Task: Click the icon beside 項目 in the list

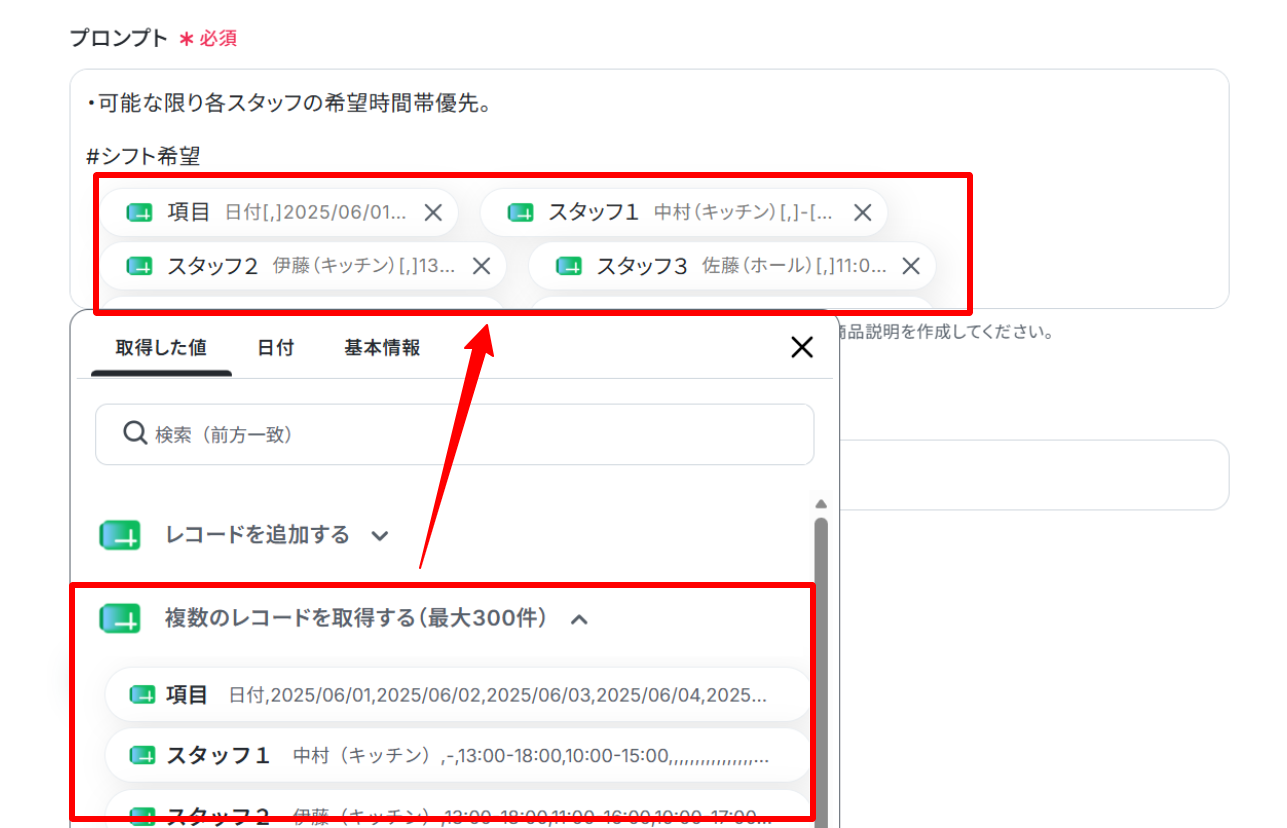Action: 143,695
